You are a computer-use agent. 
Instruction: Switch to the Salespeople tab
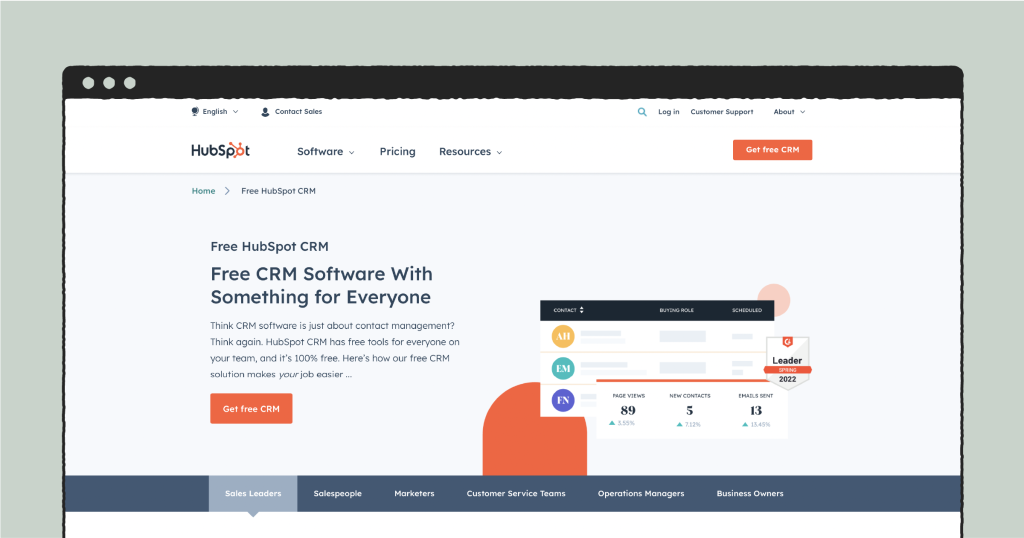(338, 494)
